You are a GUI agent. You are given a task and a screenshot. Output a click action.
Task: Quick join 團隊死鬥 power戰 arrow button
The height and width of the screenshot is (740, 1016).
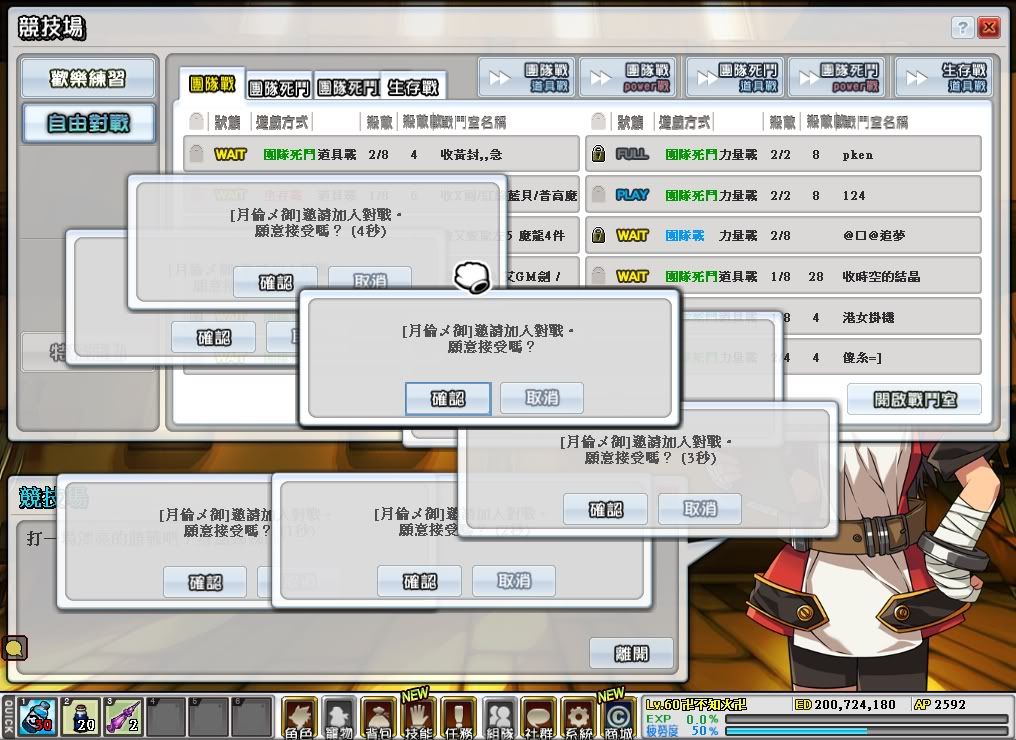pos(836,78)
